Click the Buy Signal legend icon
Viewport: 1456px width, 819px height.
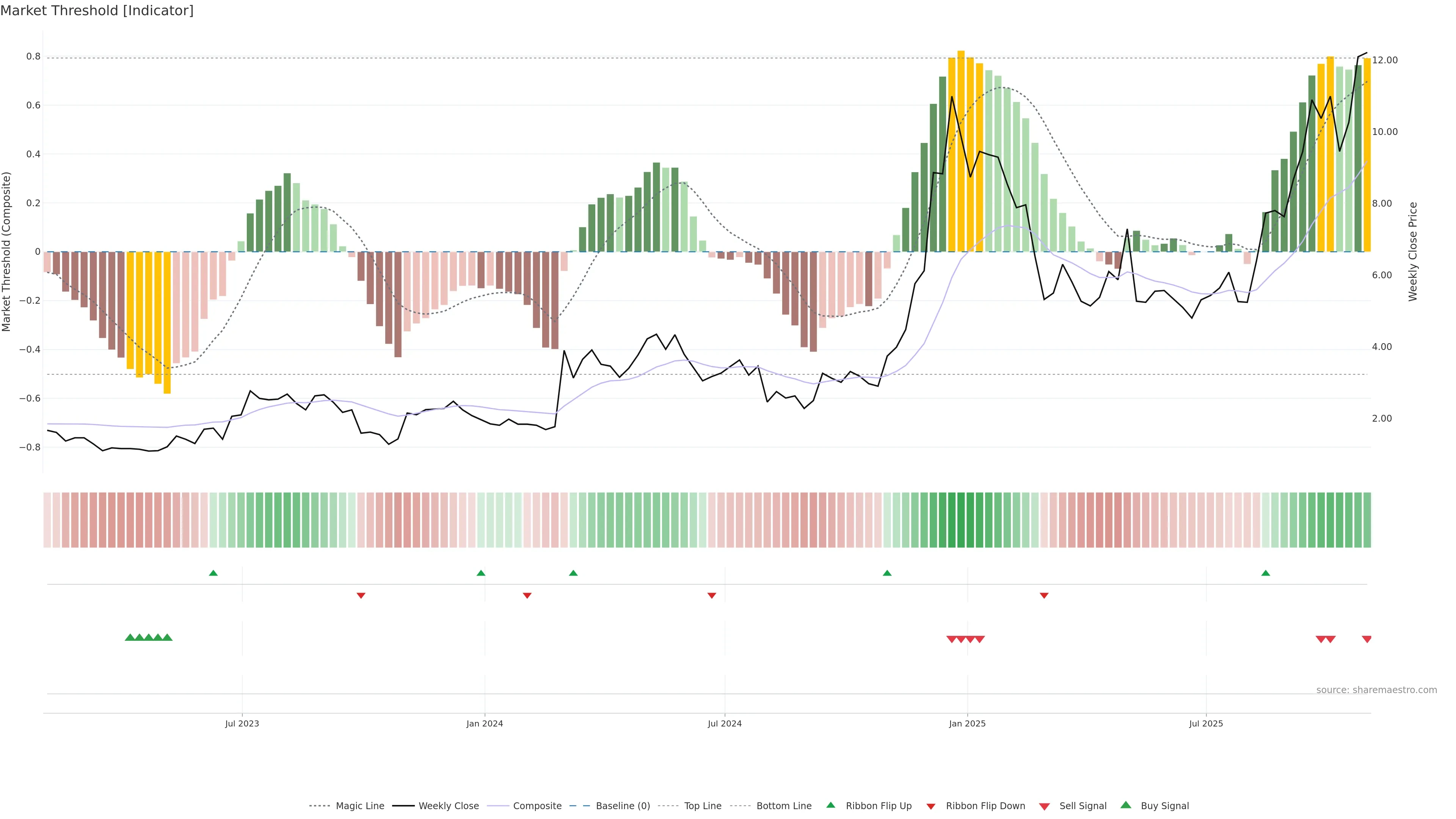(x=1126, y=805)
